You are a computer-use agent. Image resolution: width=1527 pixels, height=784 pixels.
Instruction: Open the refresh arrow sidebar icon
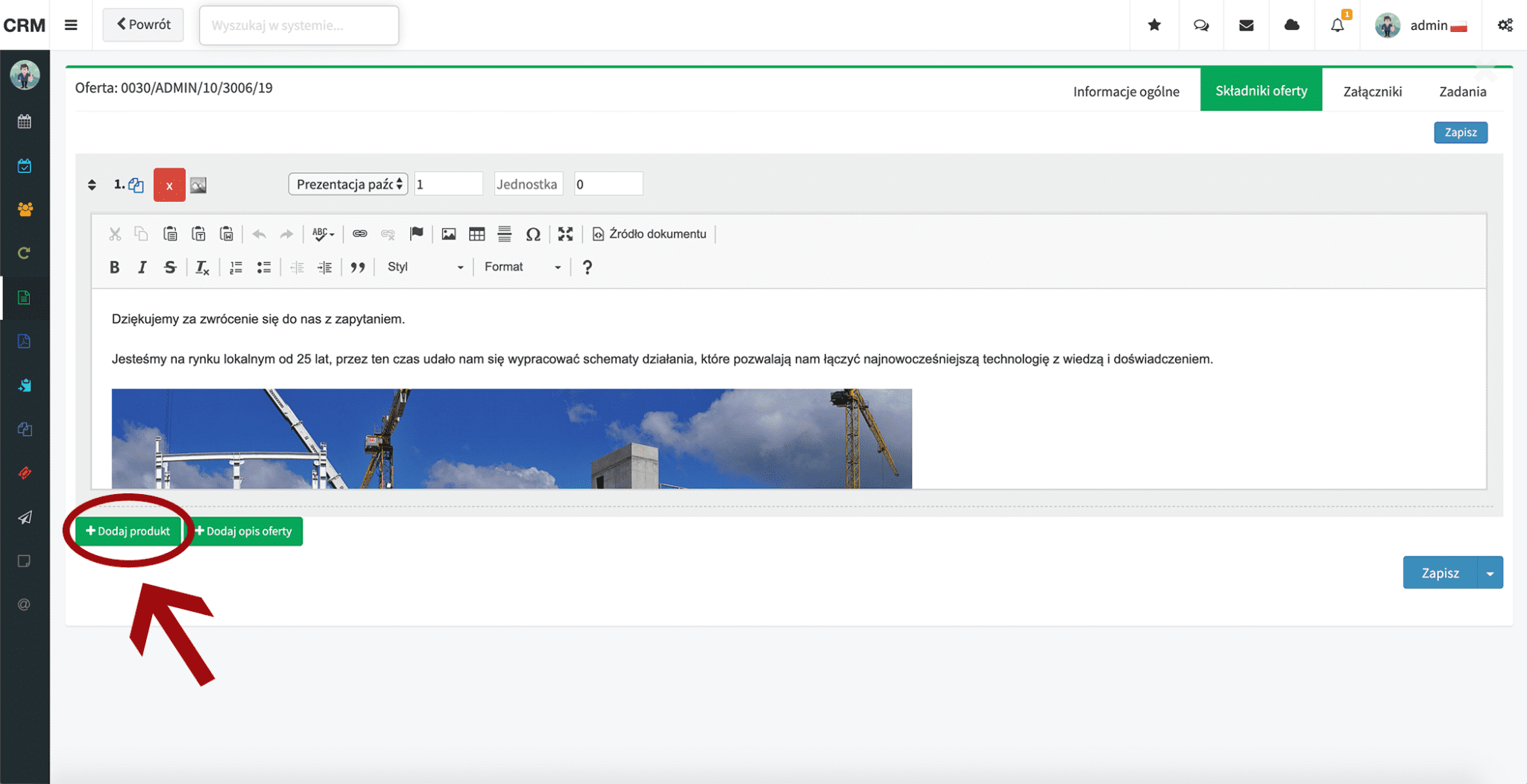click(x=25, y=253)
